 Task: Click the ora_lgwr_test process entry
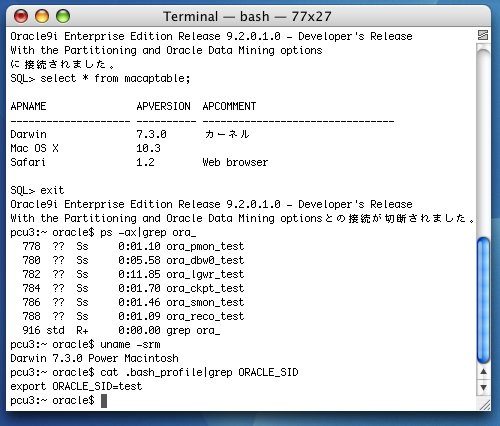click(205, 274)
